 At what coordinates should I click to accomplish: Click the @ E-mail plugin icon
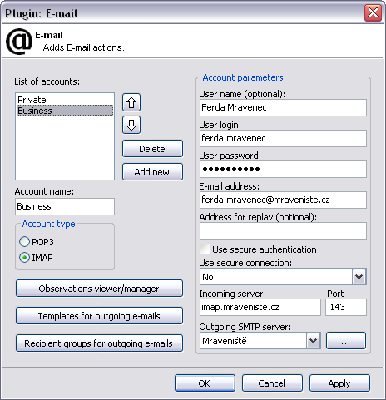(19, 41)
